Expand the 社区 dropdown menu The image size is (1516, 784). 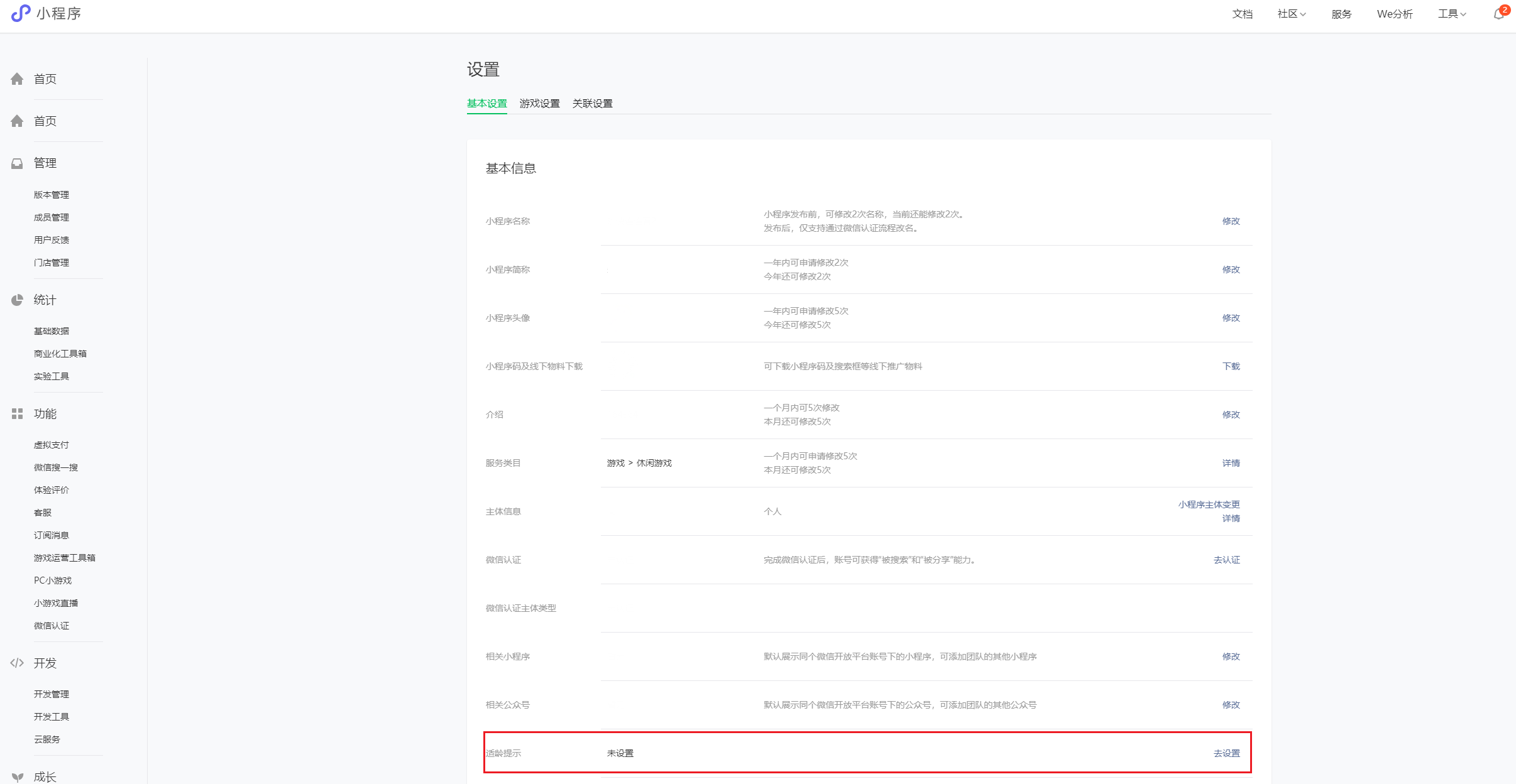tap(1291, 14)
